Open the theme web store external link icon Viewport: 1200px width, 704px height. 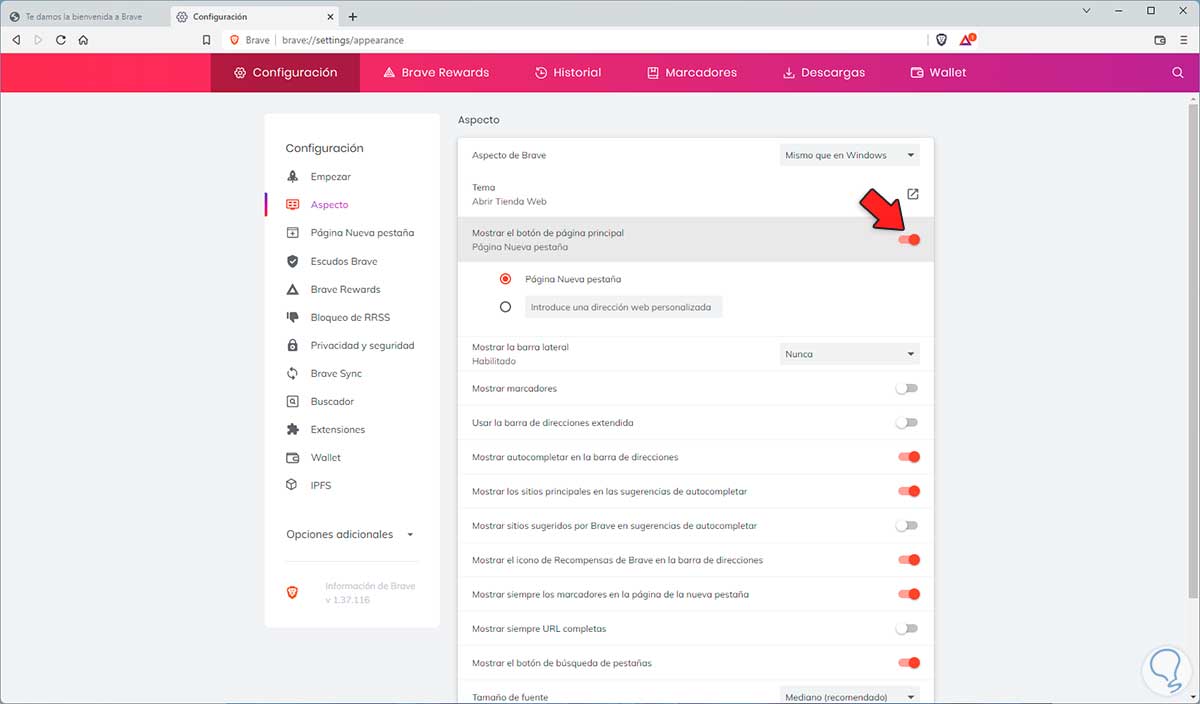(912, 194)
